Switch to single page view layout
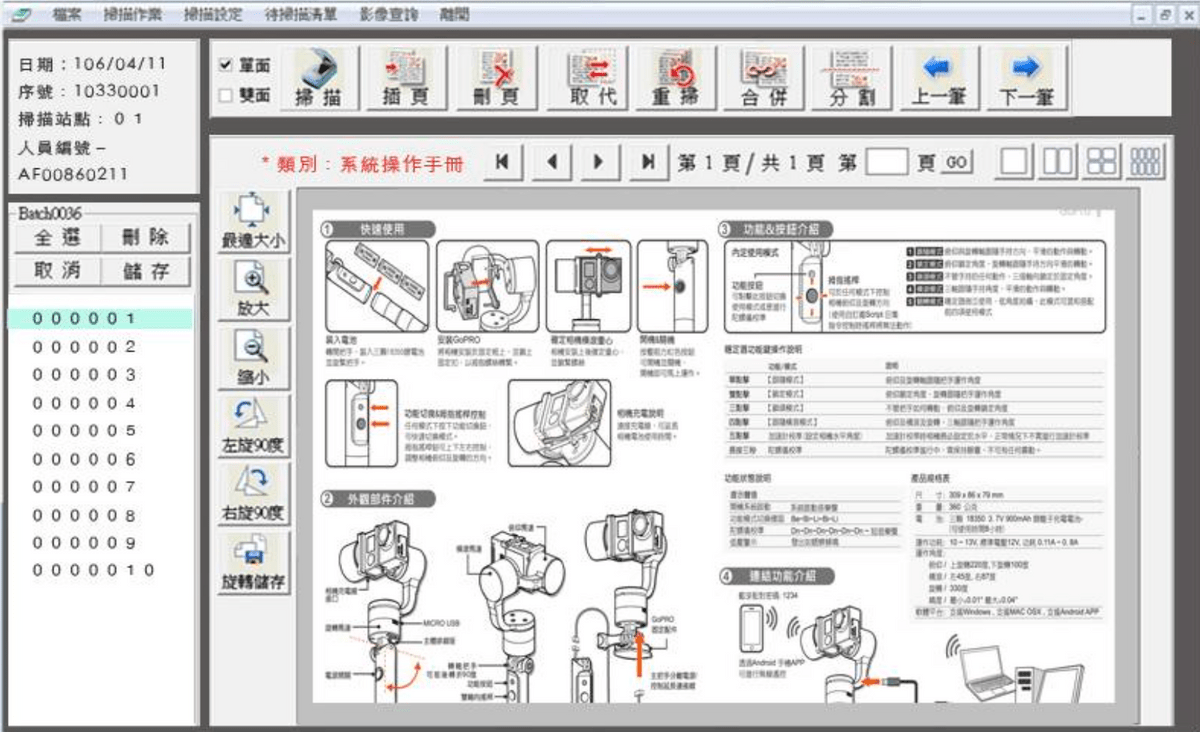The width and height of the screenshot is (1200, 732). pos(1016,162)
